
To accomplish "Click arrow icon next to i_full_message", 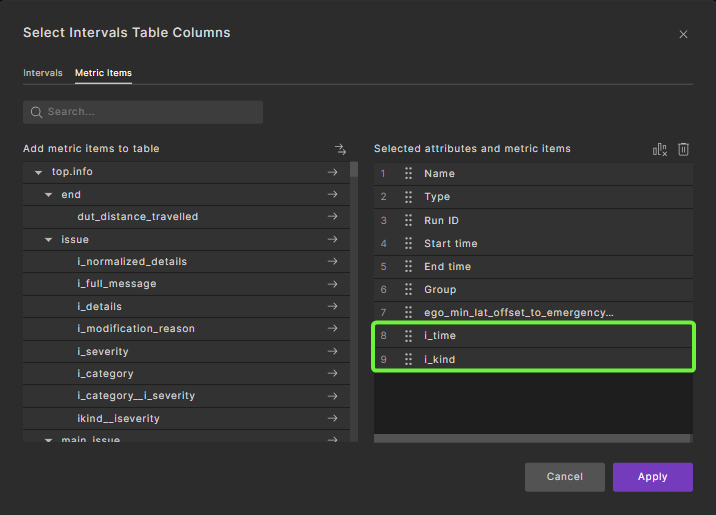I will 332,284.
